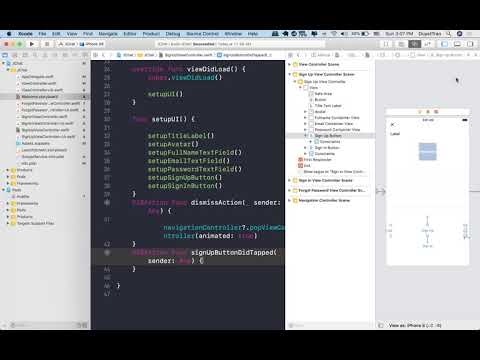The image size is (480, 360).
Task: Click setupSignUpButton() line in code editor
Action: coord(185,178)
